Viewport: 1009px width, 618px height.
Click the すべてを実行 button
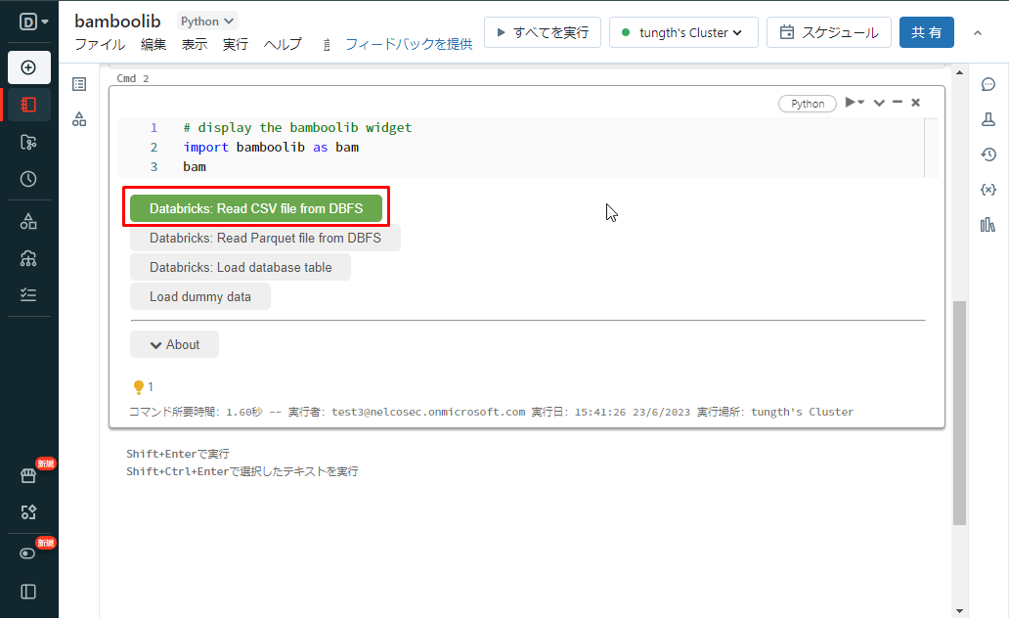tap(542, 32)
